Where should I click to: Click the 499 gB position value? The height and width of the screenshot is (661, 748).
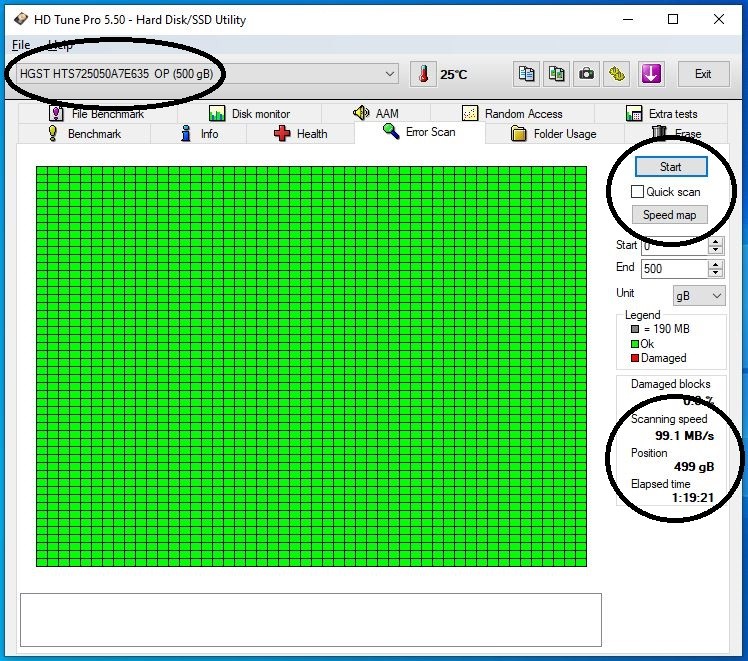point(694,466)
